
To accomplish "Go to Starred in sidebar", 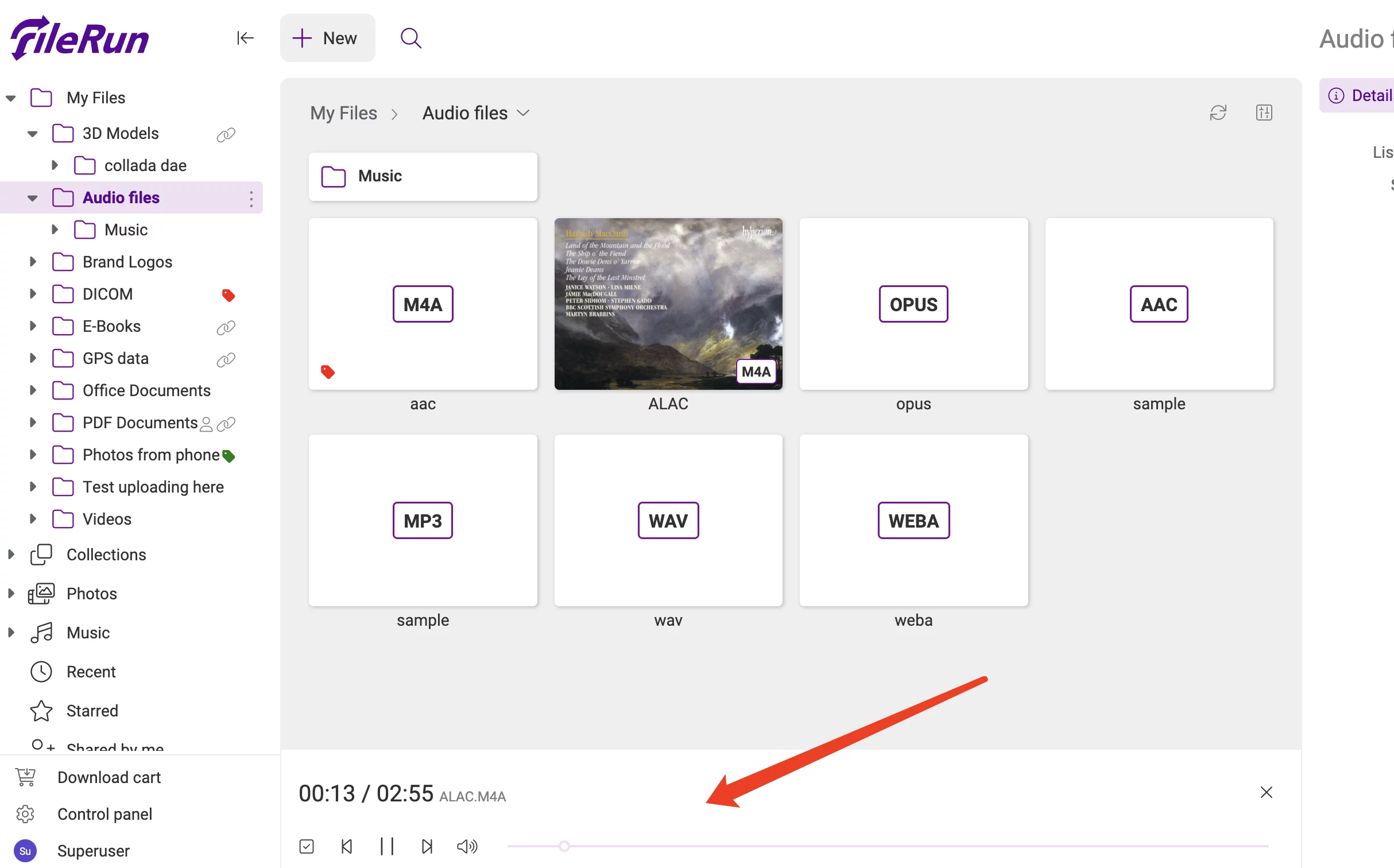I will click(92, 711).
